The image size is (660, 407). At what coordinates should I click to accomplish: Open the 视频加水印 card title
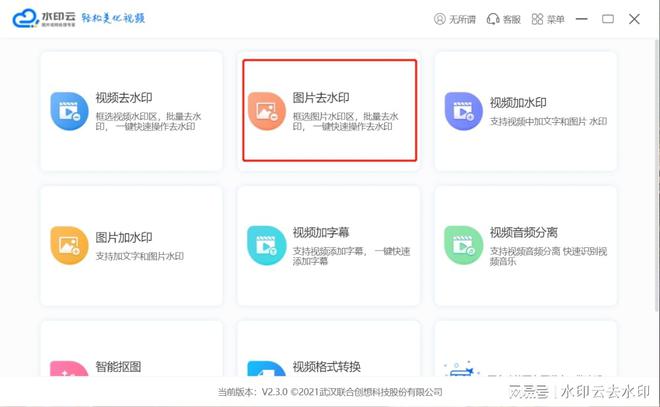click(x=518, y=103)
